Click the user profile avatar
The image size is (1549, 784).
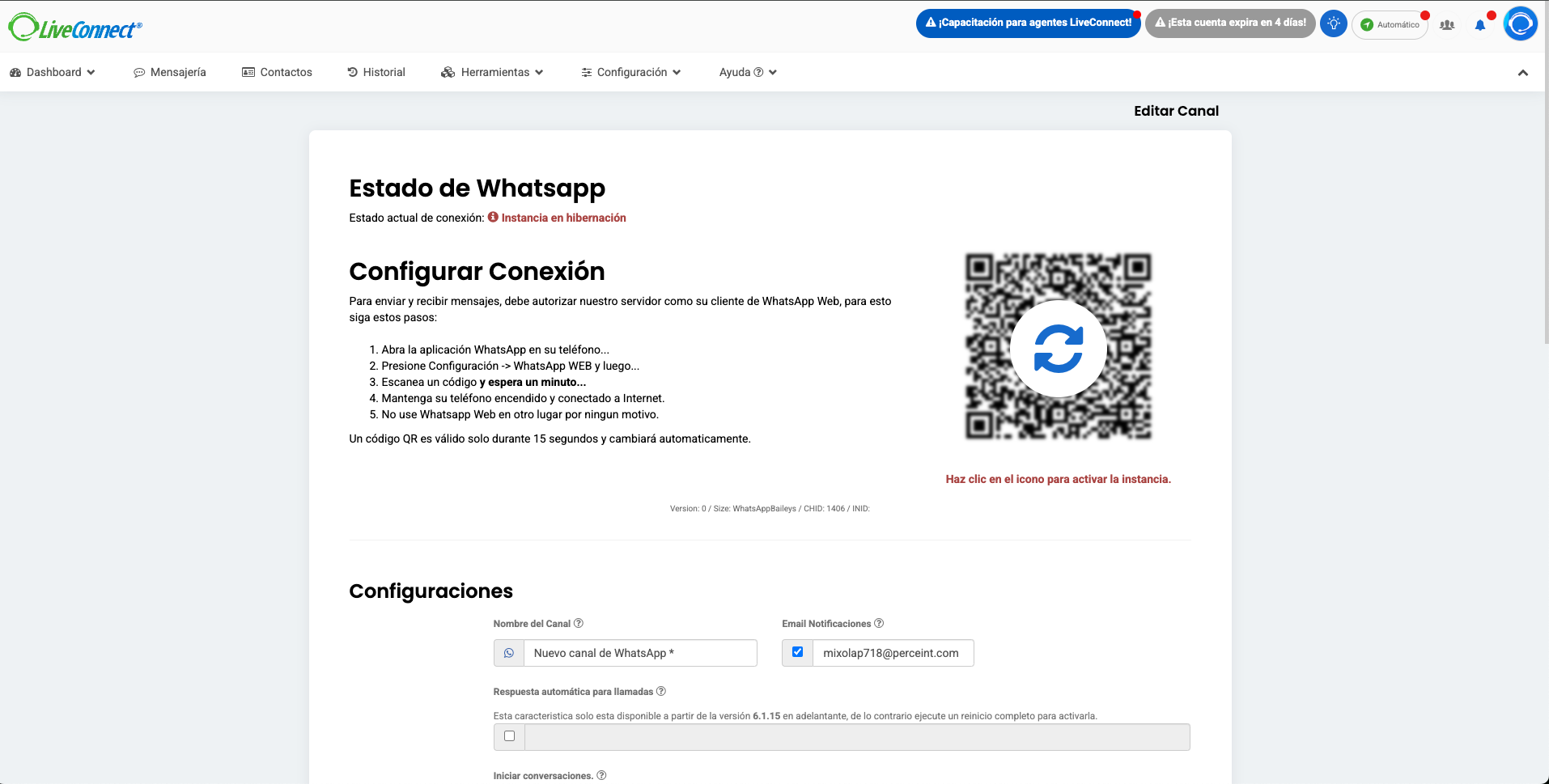pos(1520,23)
